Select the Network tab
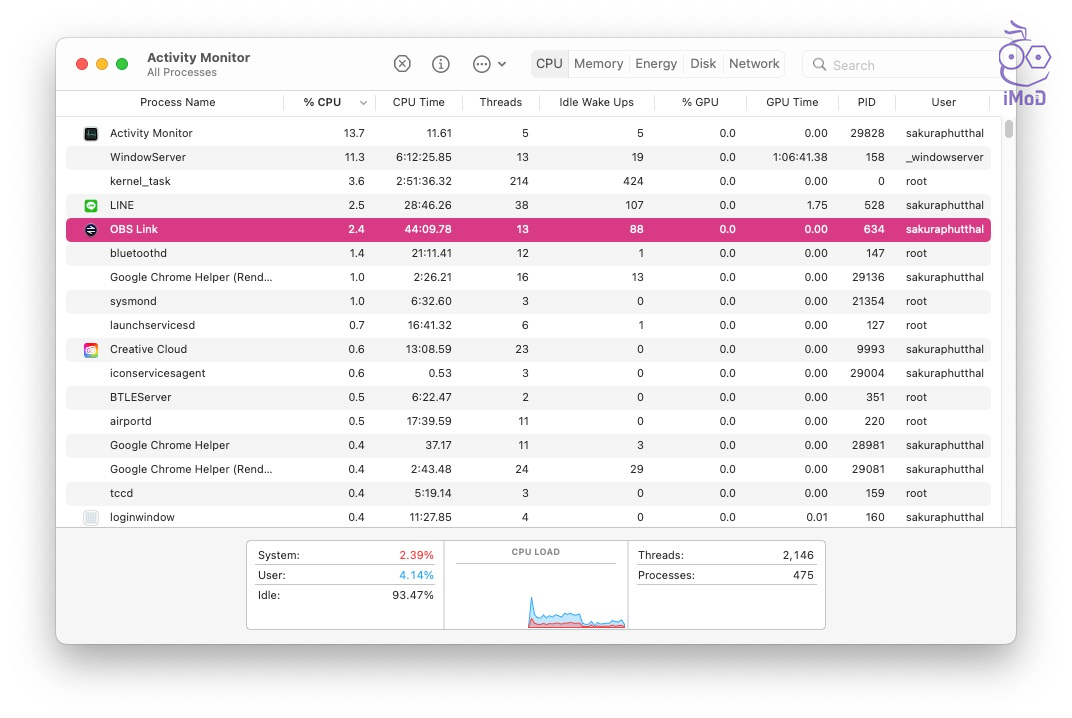This screenshot has width=1072, height=718. (x=754, y=64)
